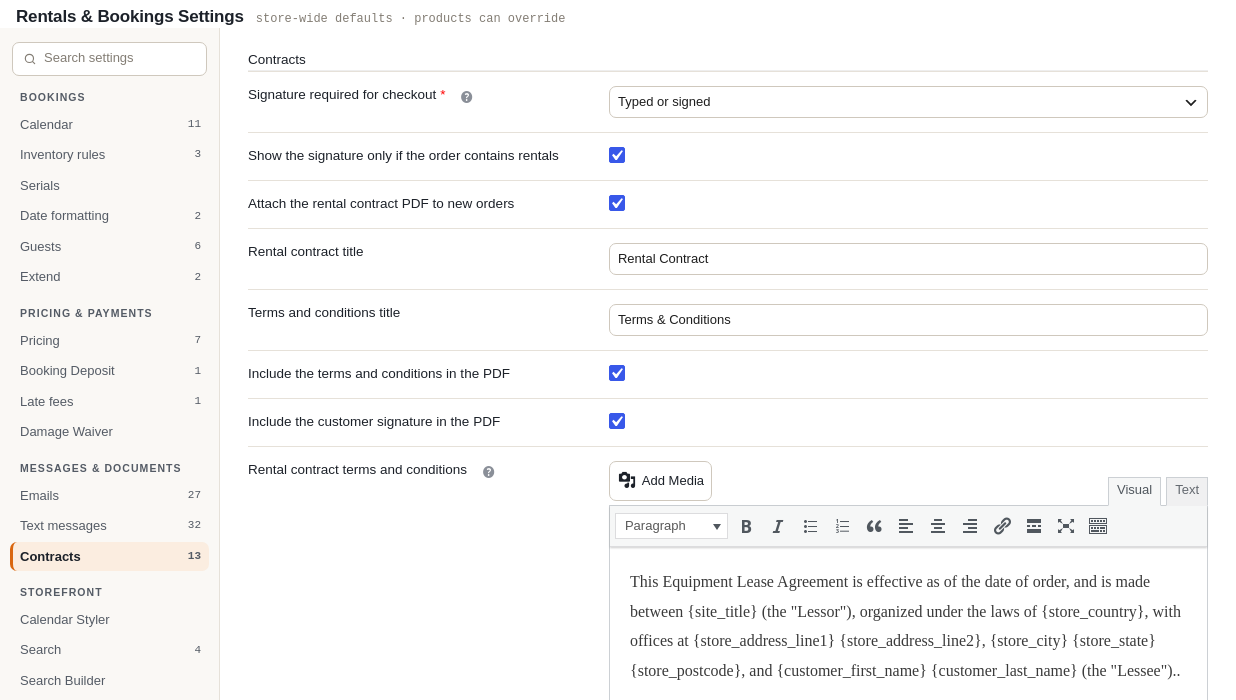Open help tooltip for Signature required
This screenshot has height=700, width=1236.
(x=466, y=97)
